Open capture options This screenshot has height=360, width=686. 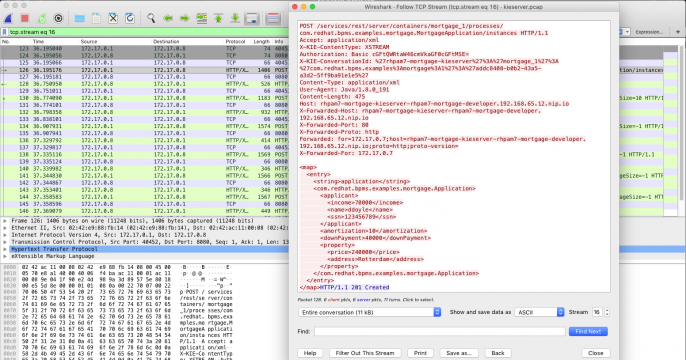pyautogui.click(x=58, y=18)
